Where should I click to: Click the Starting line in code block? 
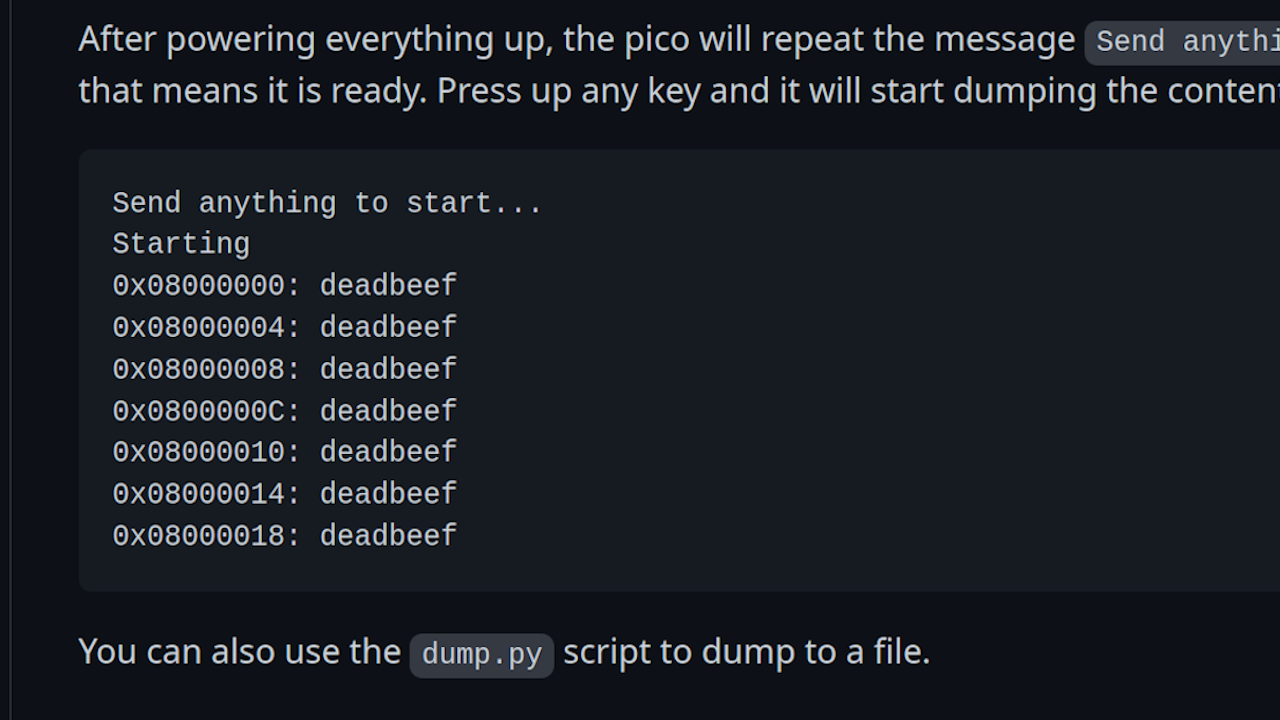click(x=181, y=244)
